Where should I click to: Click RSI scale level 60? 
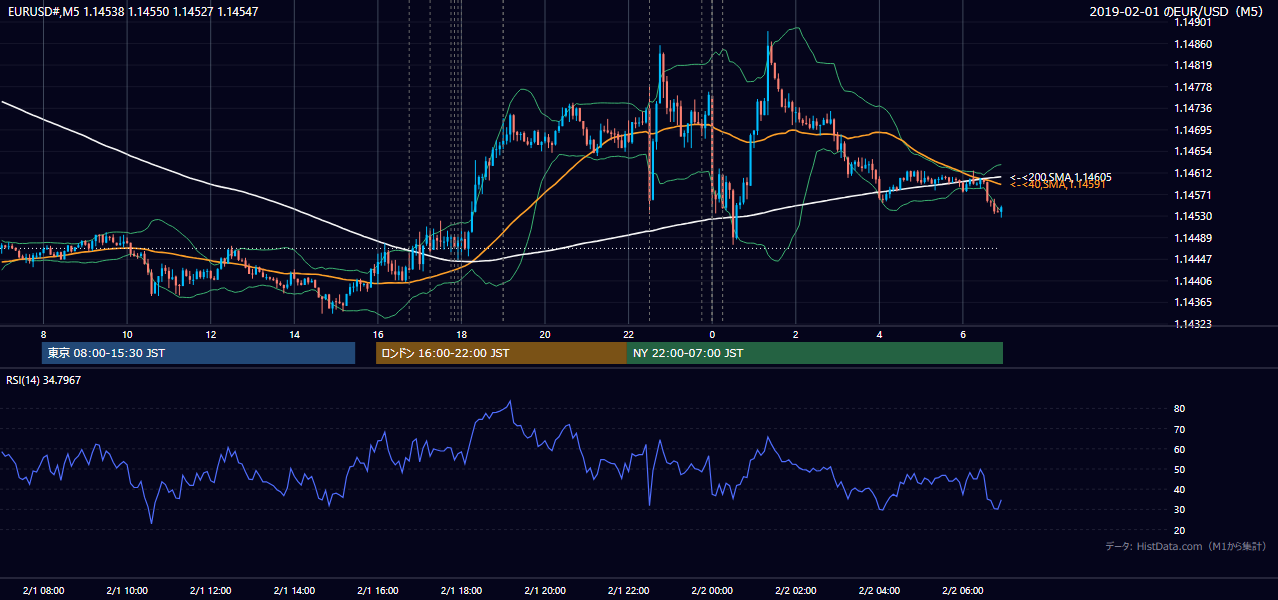1180,449
